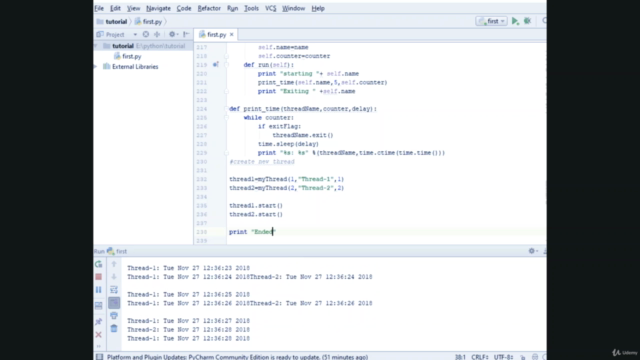Open the View menu
This screenshot has height=360, width=640.
pos(133,8)
